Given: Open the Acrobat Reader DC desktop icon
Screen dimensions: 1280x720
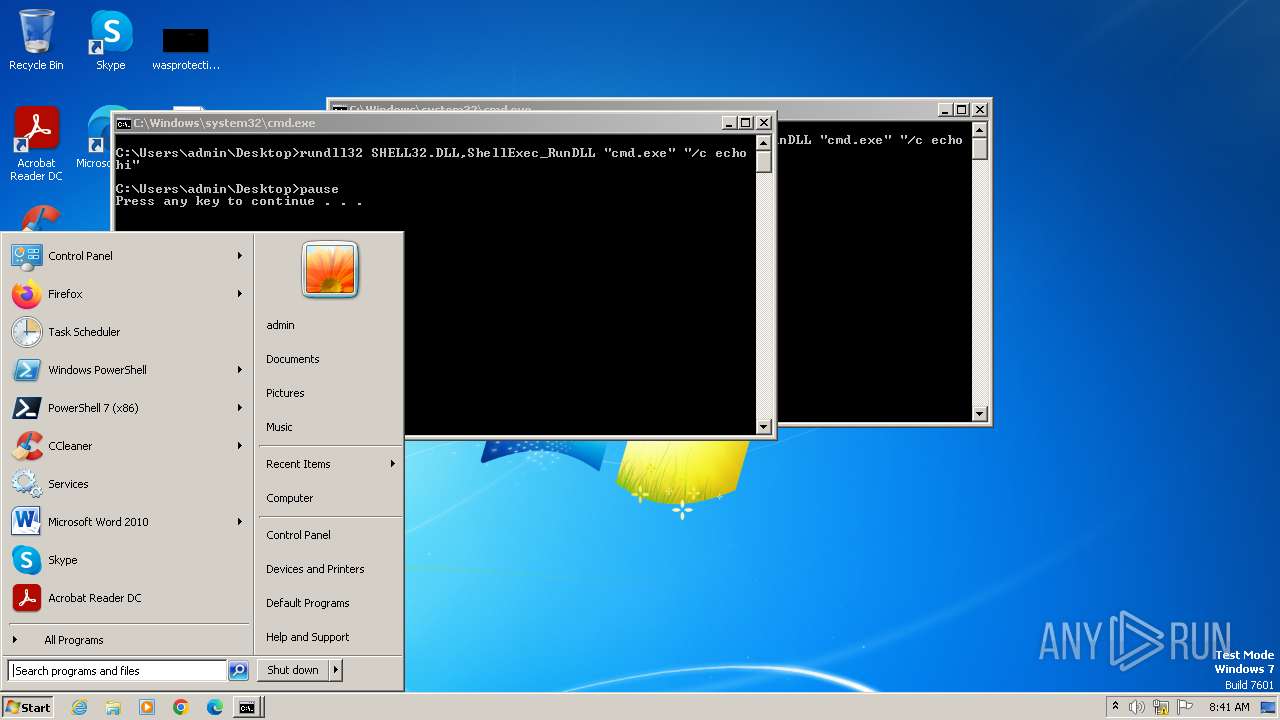Looking at the screenshot, I should pyautogui.click(x=36, y=143).
